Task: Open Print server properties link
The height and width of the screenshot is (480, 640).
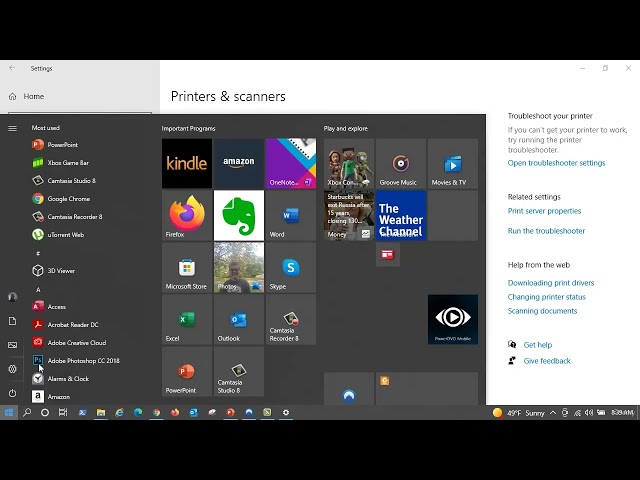Action: (x=544, y=211)
